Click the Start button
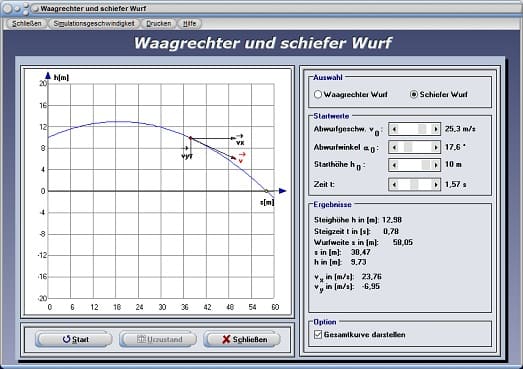523x369 pixels. pos(74,339)
